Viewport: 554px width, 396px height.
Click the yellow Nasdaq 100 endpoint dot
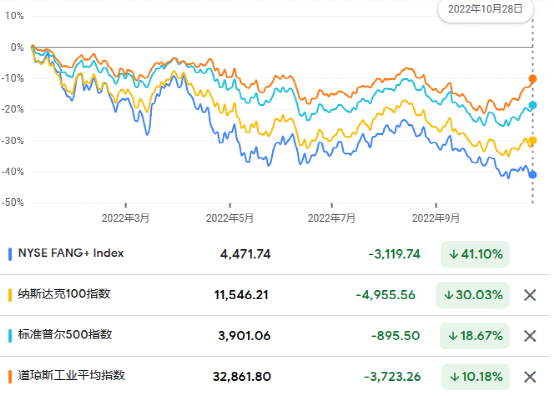coord(532,141)
